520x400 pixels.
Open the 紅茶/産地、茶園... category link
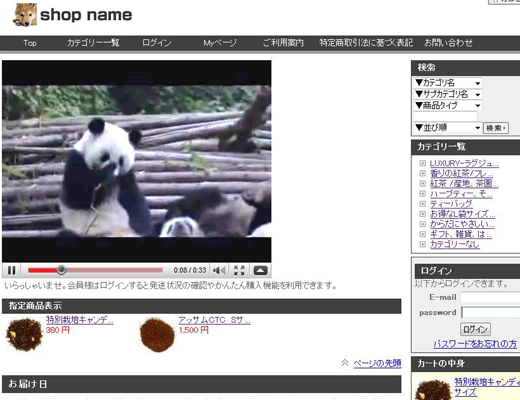pos(464,183)
